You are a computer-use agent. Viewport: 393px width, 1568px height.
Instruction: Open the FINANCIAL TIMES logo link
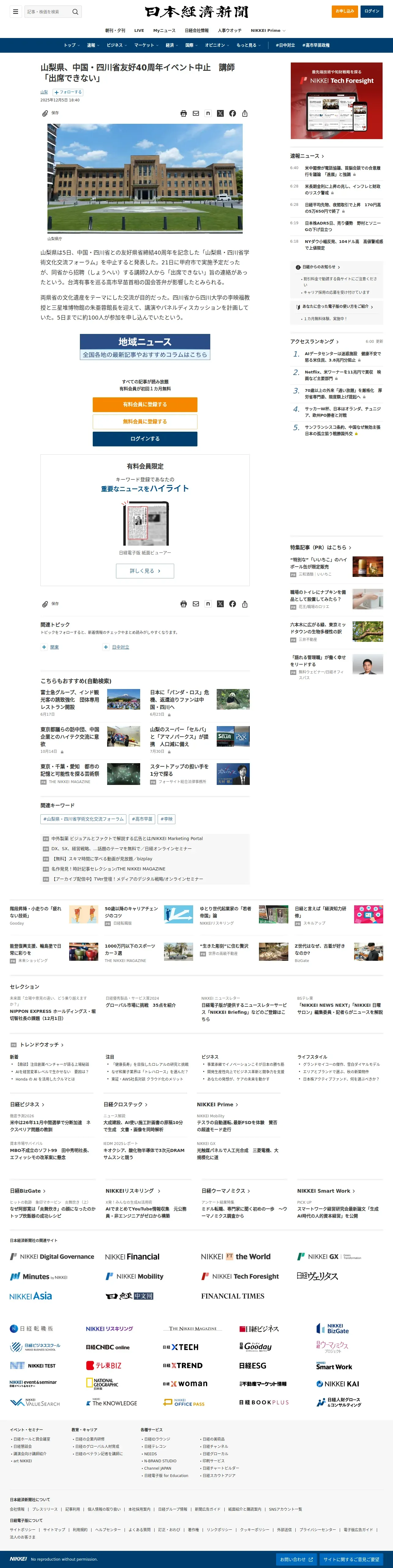[x=232, y=1296]
